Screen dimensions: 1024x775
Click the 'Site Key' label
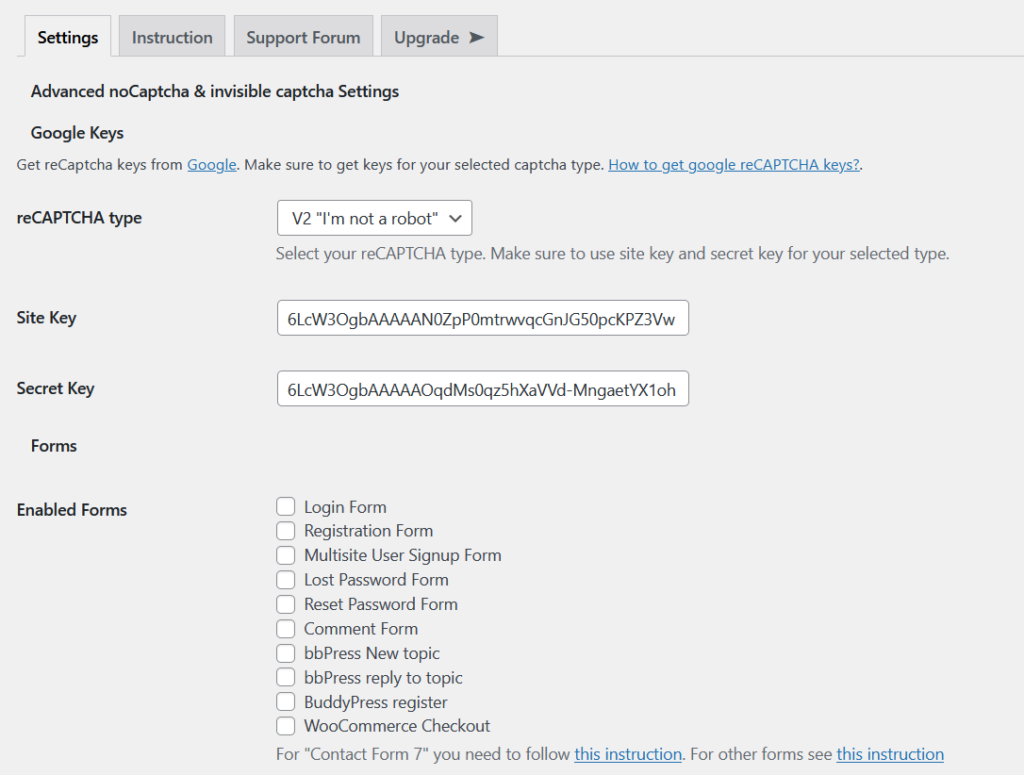tap(46, 318)
